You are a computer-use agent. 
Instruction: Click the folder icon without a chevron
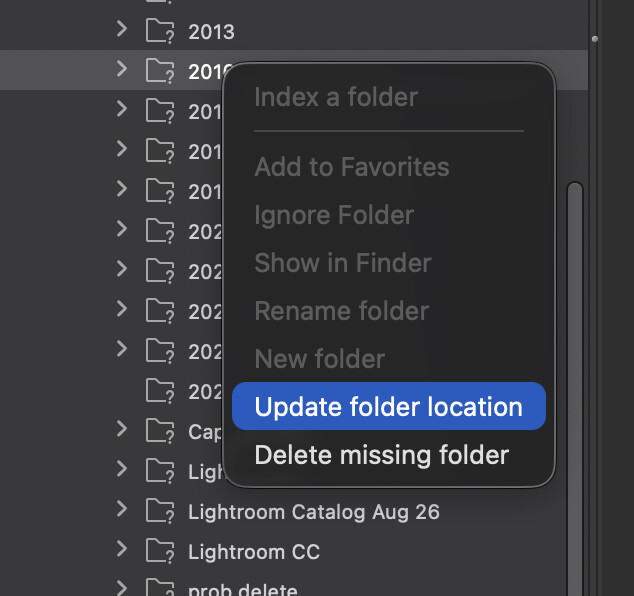point(160,391)
